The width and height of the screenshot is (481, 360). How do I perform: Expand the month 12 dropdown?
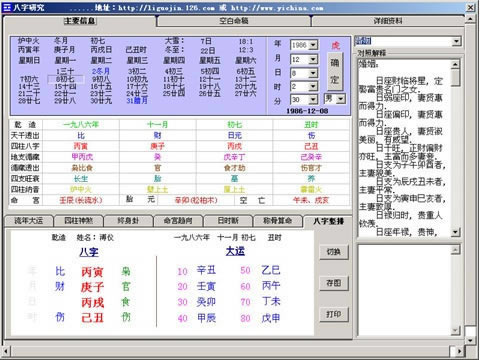pos(313,60)
